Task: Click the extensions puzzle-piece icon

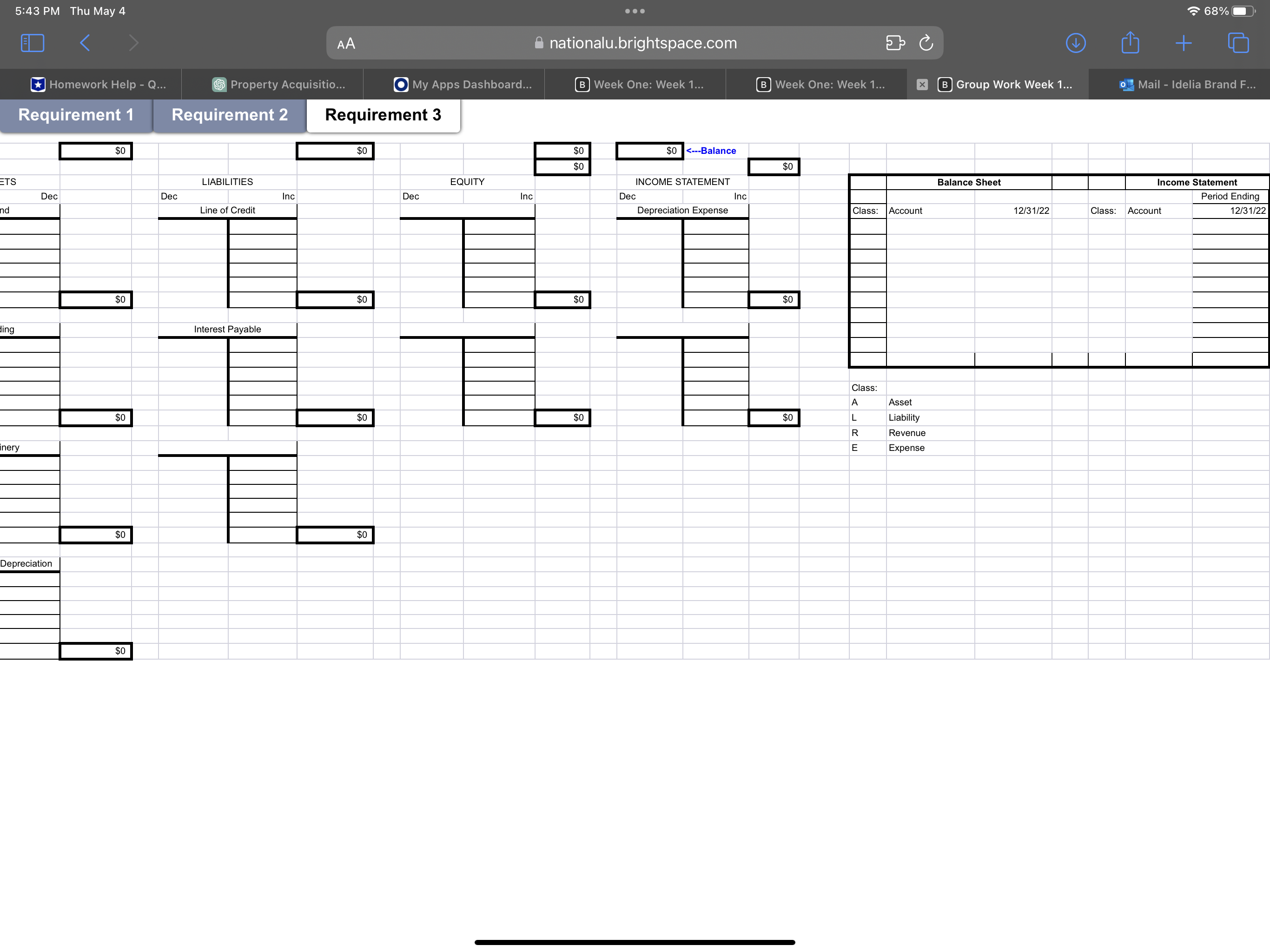Action: pos(894,43)
